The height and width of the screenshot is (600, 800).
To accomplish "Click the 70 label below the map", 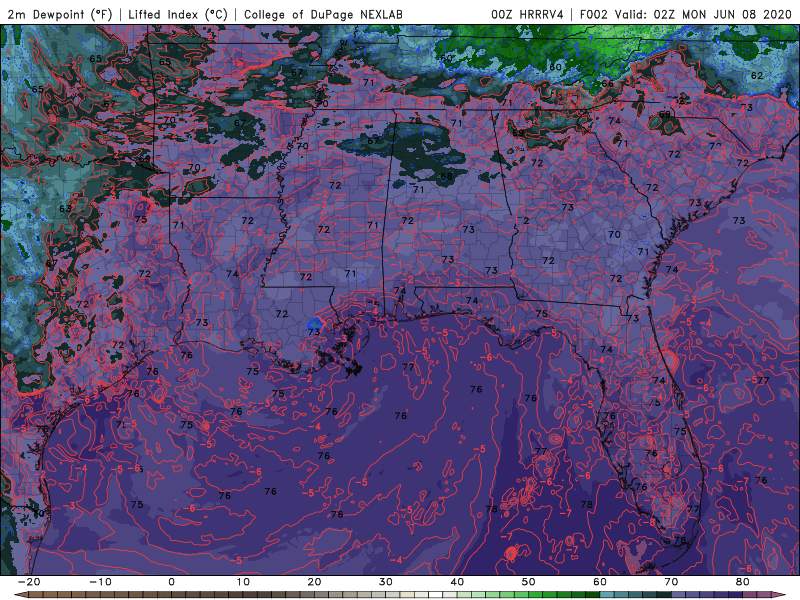I will tap(671, 582).
